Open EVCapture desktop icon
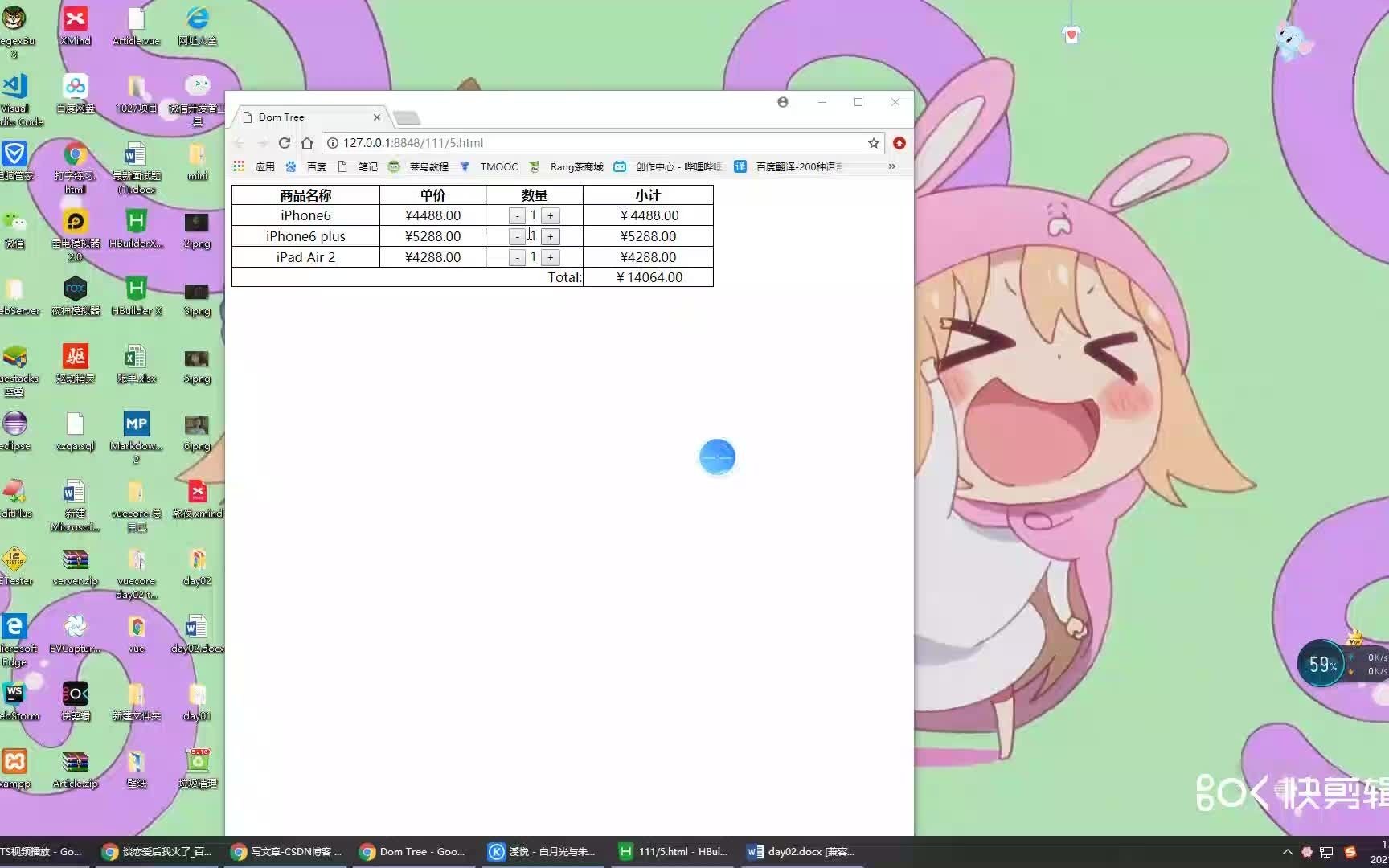Screen dimensions: 1389x868 [76, 633]
